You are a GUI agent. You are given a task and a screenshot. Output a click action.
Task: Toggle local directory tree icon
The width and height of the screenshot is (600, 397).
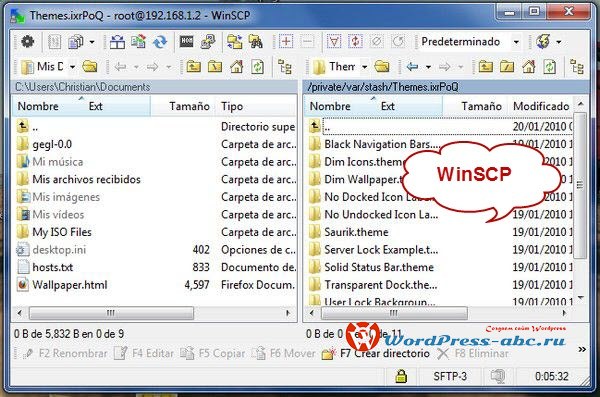coord(285,67)
